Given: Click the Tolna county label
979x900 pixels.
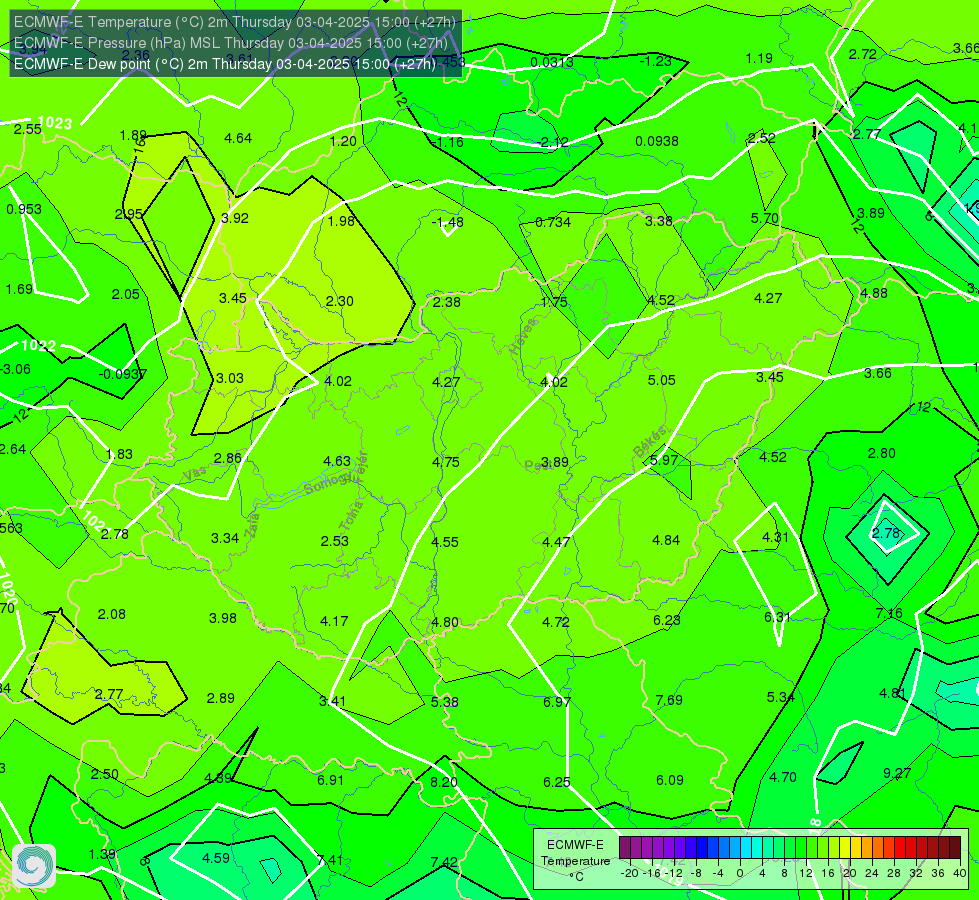Looking at the screenshot, I should pyautogui.click(x=351, y=516).
